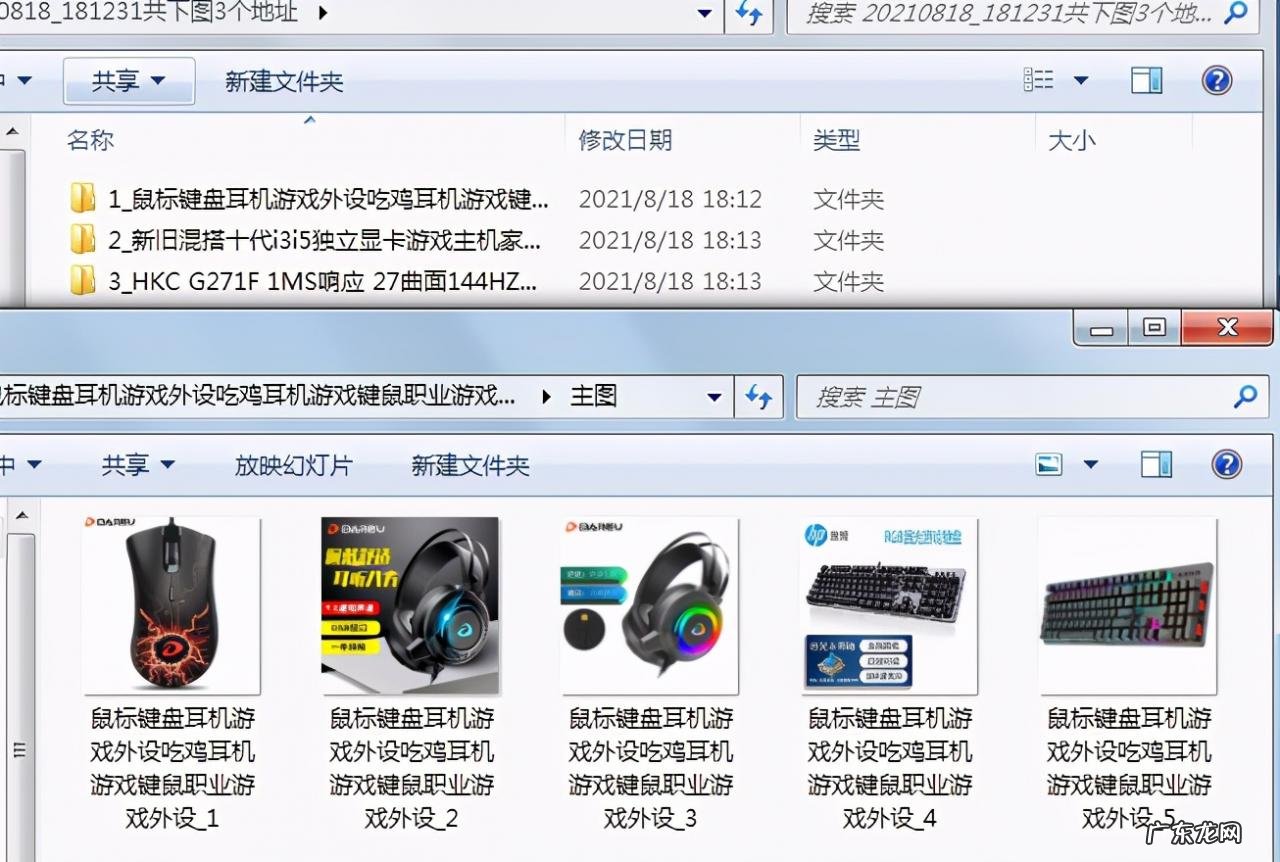Click the refresh icon beside the top address bar
The width and height of the screenshot is (1280, 862).
[749, 14]
